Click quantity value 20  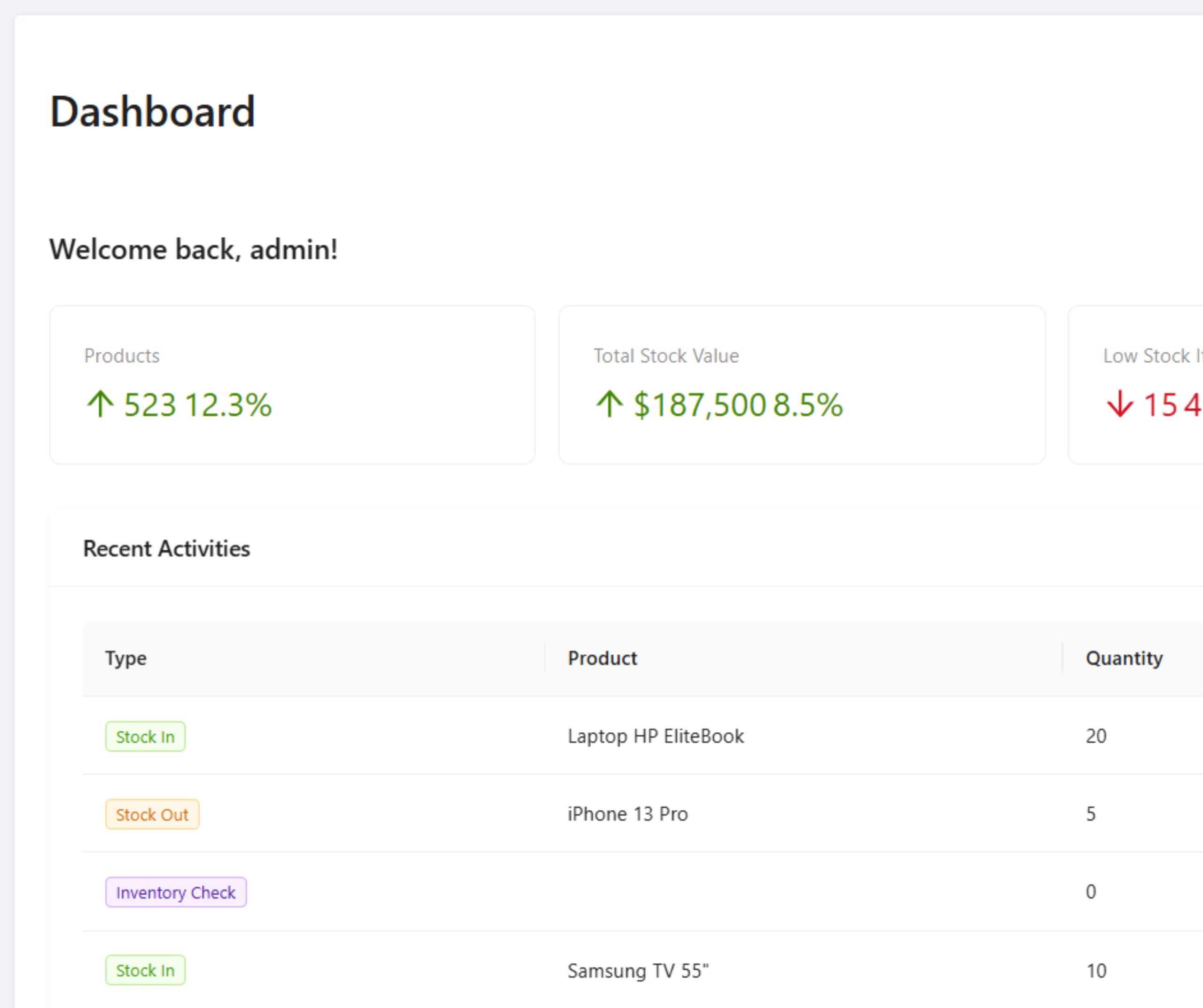coord(1096,736)
